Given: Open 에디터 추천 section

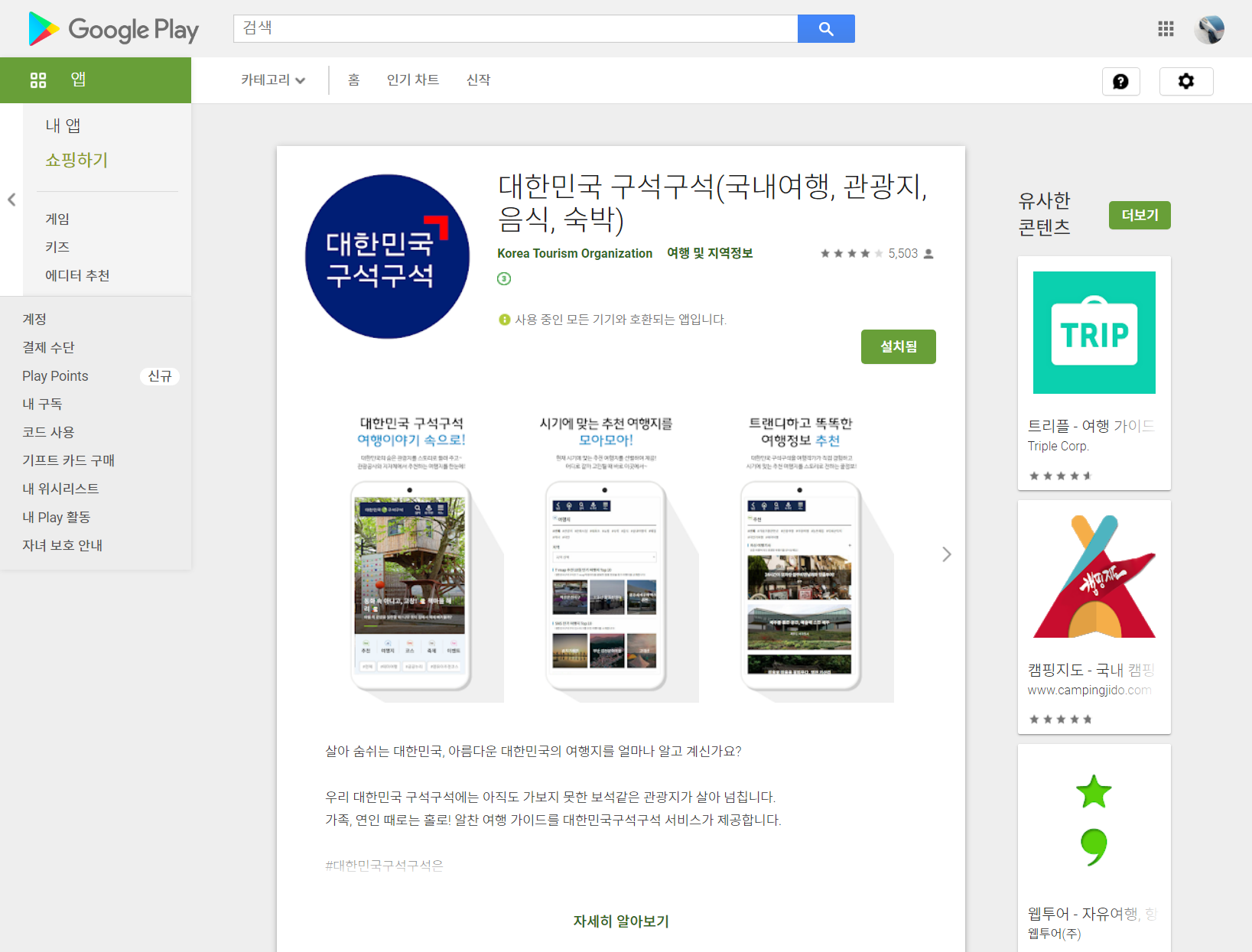Looking at the screenshot, I should pos(77,275).
